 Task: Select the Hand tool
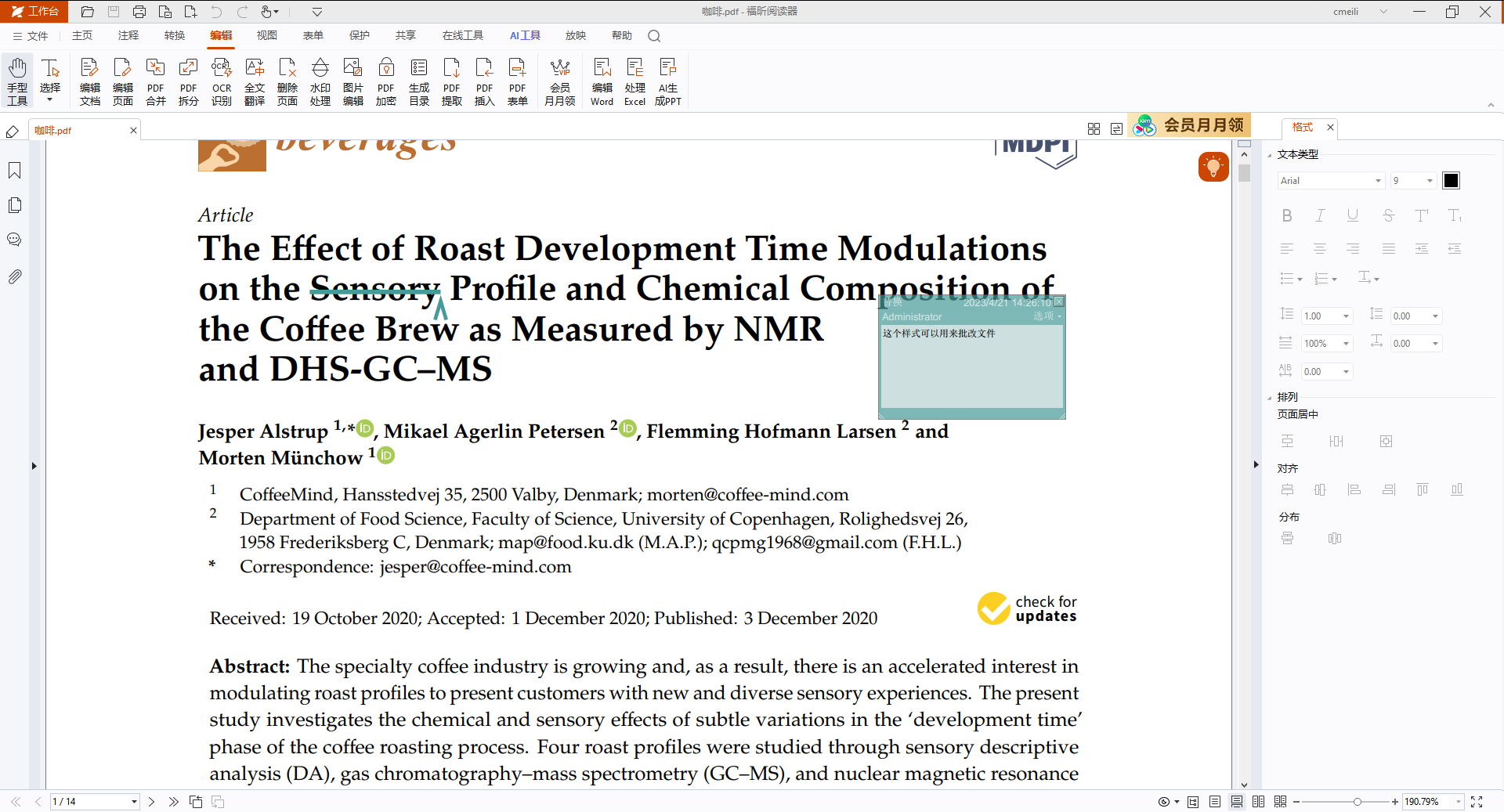click(x=17, y=81)
